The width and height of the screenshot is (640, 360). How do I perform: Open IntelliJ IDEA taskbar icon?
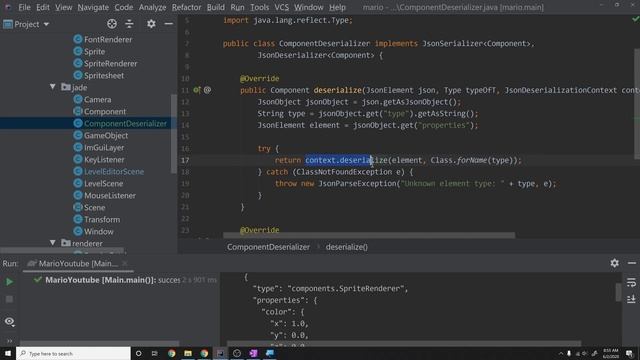pos(220,353)
